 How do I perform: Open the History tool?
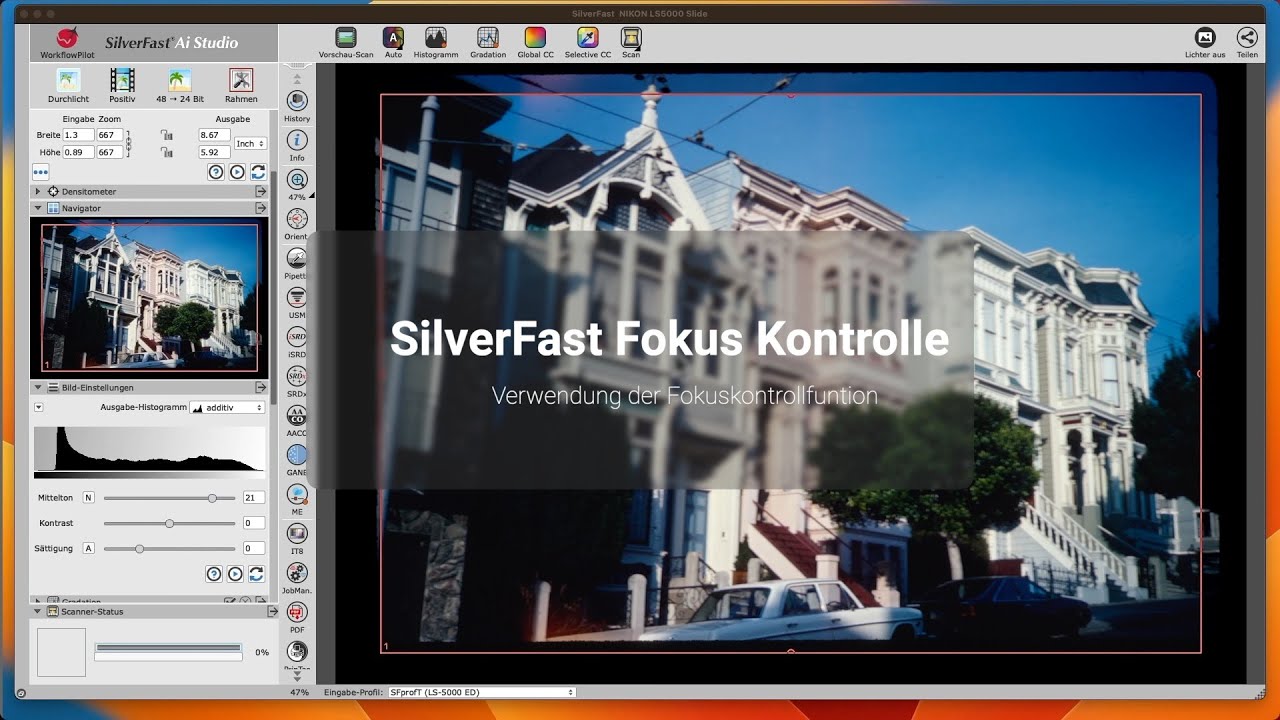[x=297, y=107]
